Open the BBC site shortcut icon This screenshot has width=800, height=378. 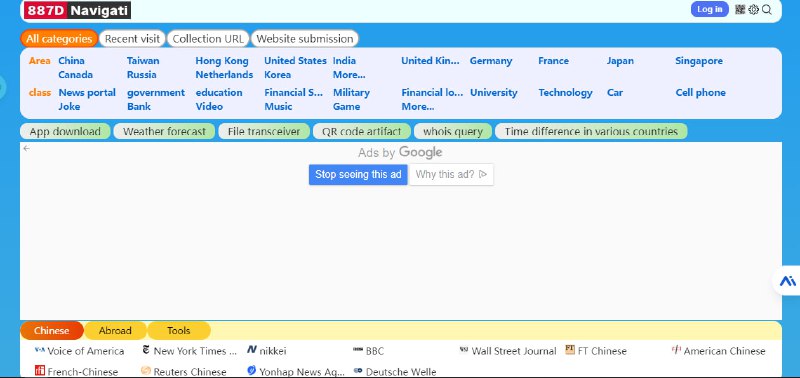point(358,350)
